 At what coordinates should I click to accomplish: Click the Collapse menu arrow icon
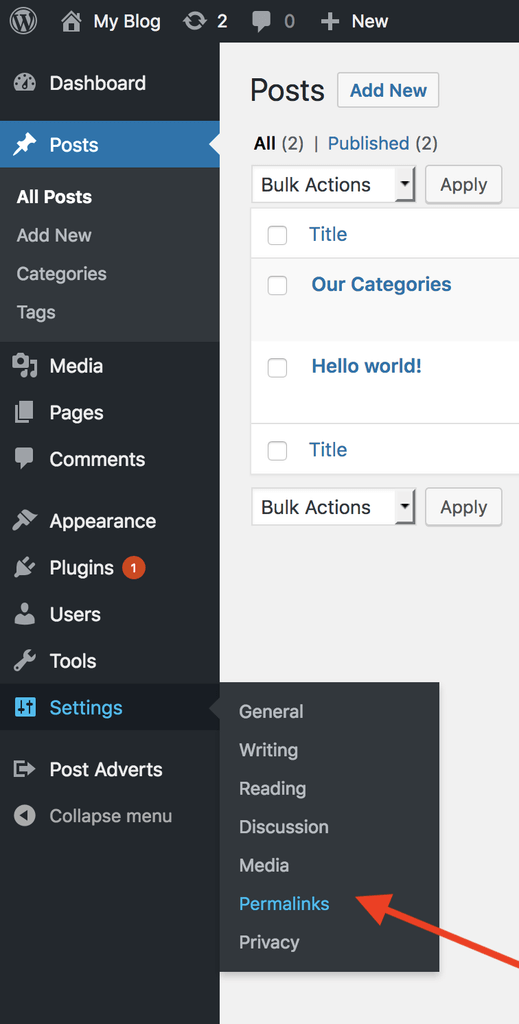pyautogui.click(x=25, y=816)
